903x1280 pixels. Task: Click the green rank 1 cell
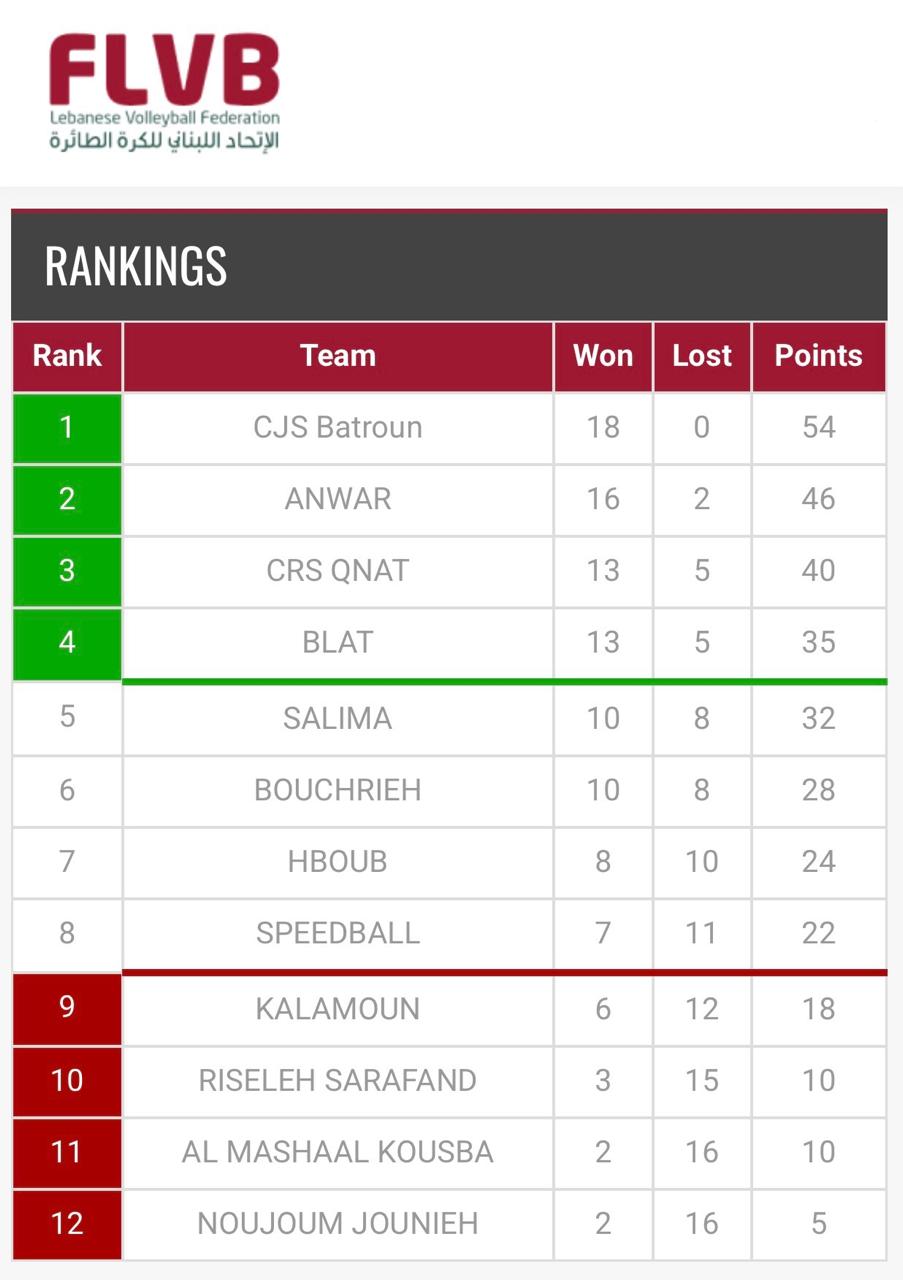pos(67,428)
